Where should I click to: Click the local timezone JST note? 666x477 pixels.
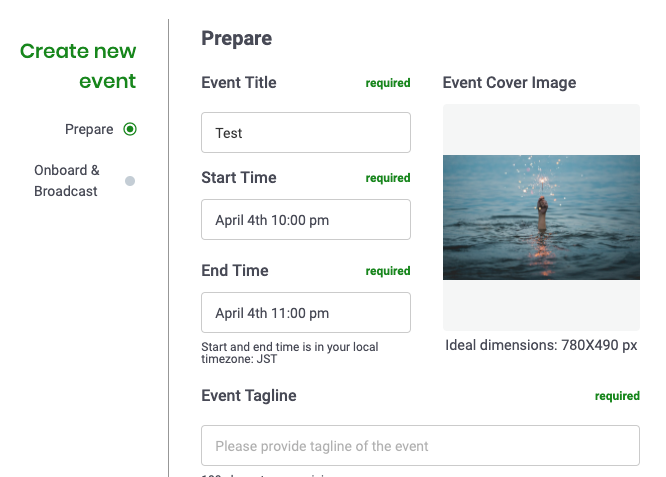coord(290,353)
